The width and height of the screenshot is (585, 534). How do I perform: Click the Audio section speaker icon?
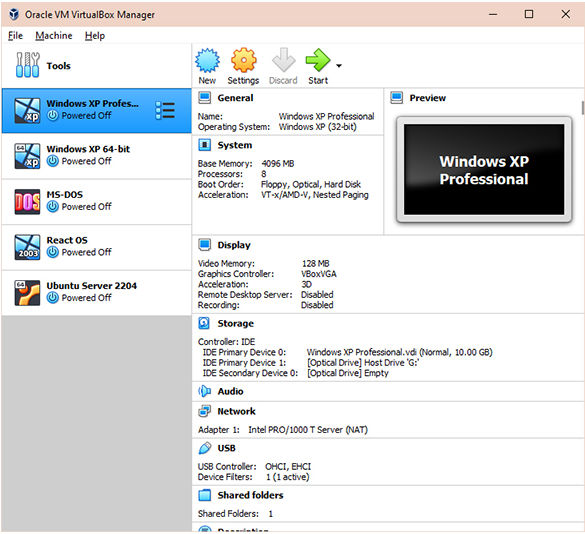point(204,391)
